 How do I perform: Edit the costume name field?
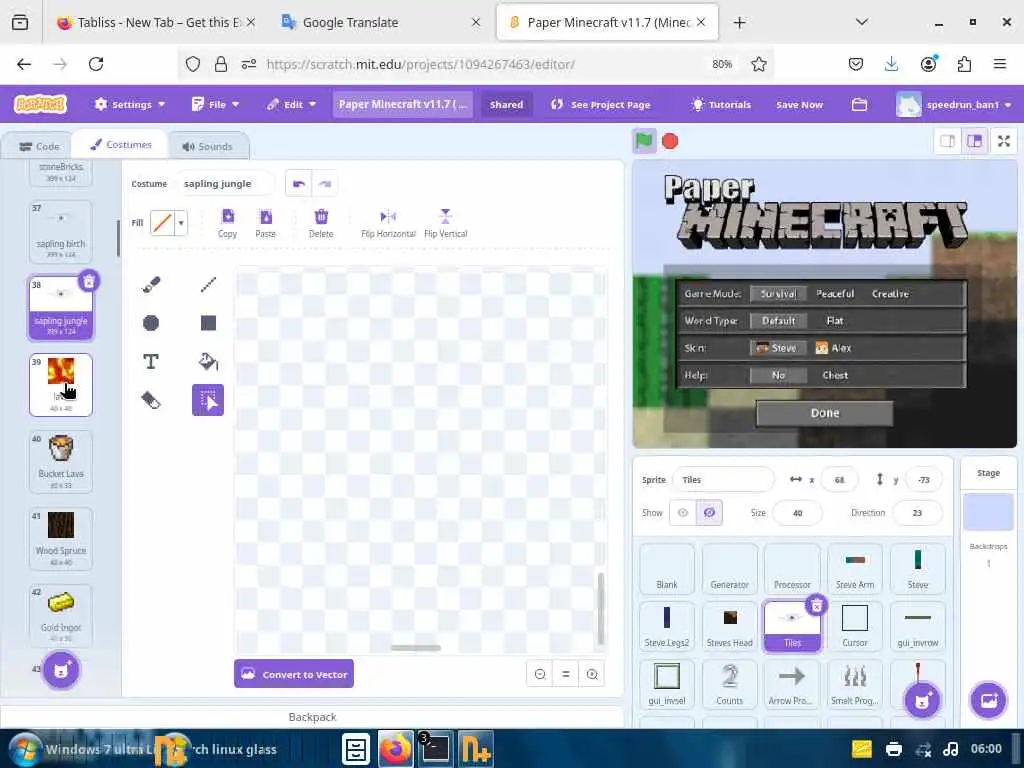[x=226, y=184]
